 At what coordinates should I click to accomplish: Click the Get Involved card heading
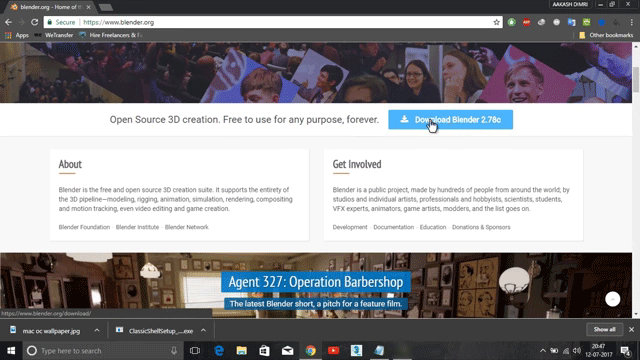click(357, 164)
